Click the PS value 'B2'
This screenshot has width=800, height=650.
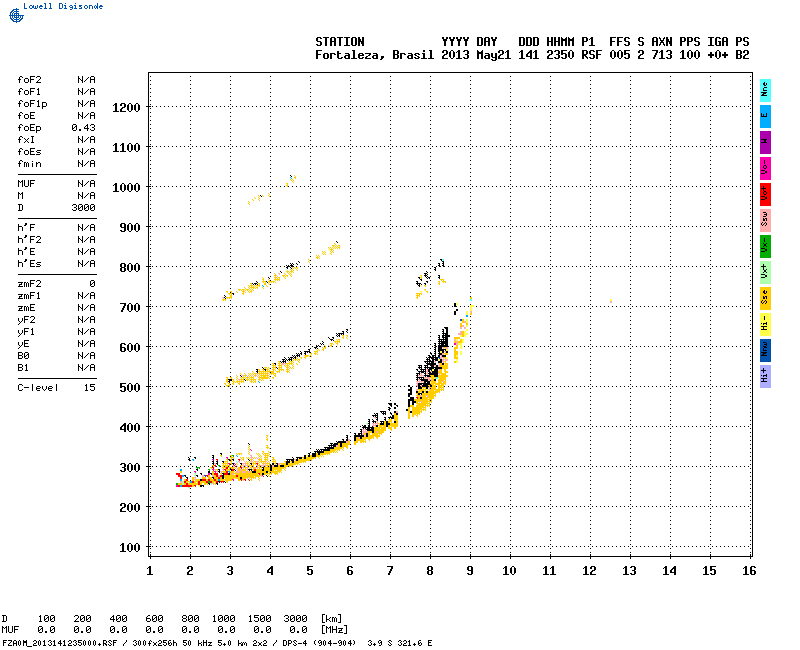[742, 55]
